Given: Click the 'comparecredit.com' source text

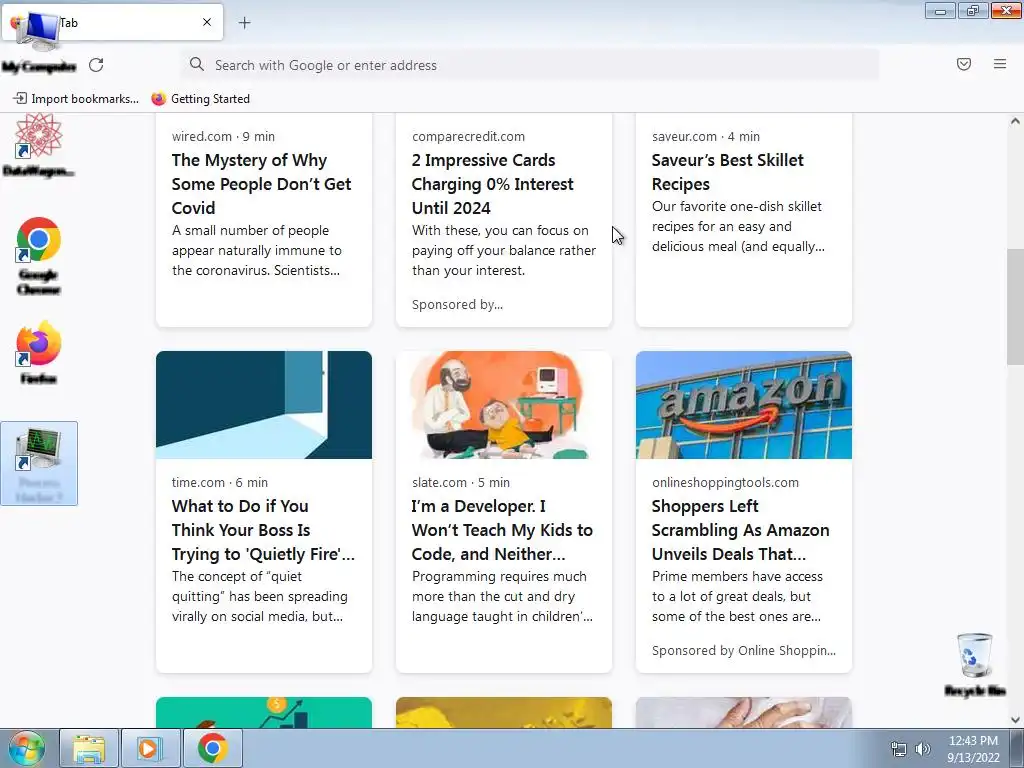Looking at the screenshot, I should point(468,136).
